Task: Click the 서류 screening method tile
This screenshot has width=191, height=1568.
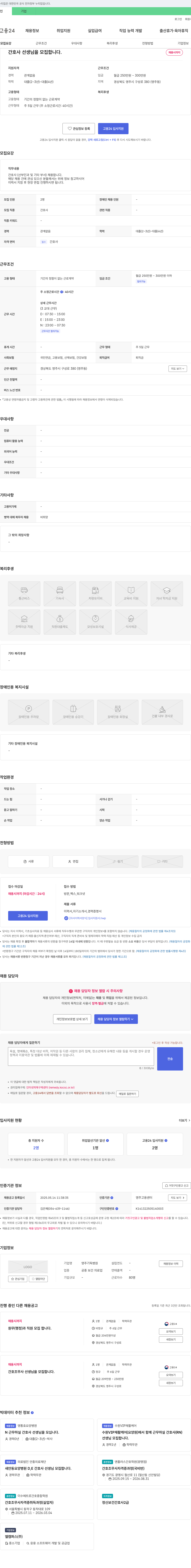Action: coord(29,861)
